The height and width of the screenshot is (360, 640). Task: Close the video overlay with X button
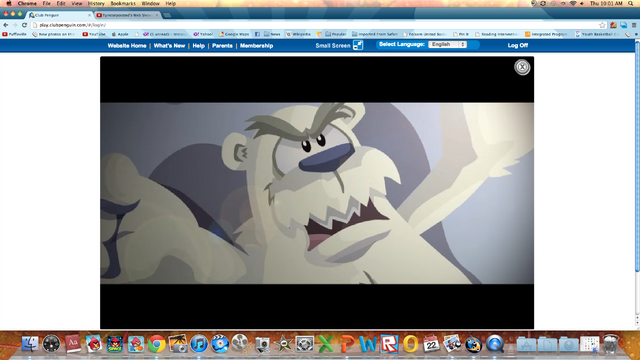pyautogui.click(x=522, y=67)
